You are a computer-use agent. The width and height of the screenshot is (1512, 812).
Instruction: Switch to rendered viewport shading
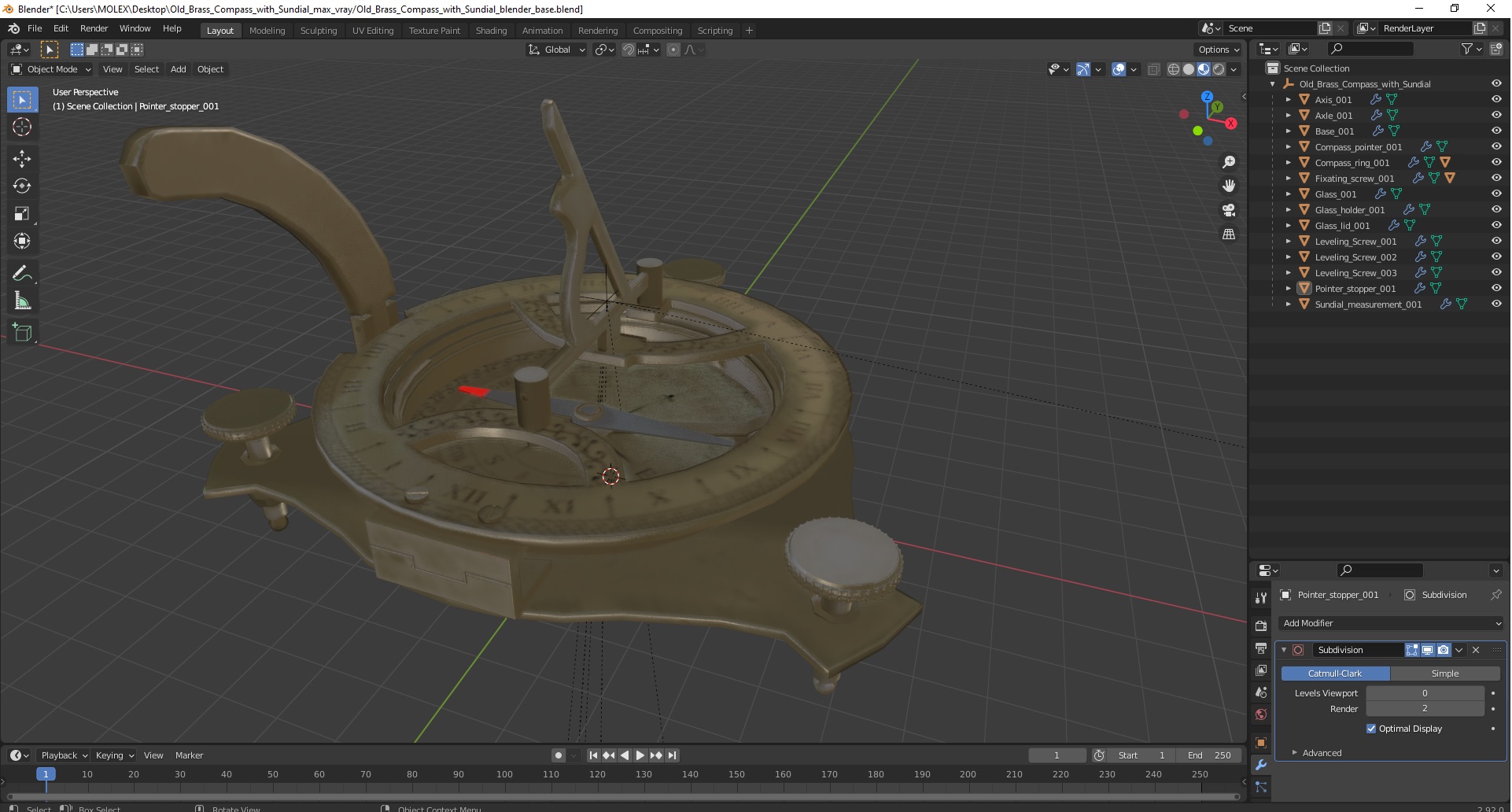1219,69
